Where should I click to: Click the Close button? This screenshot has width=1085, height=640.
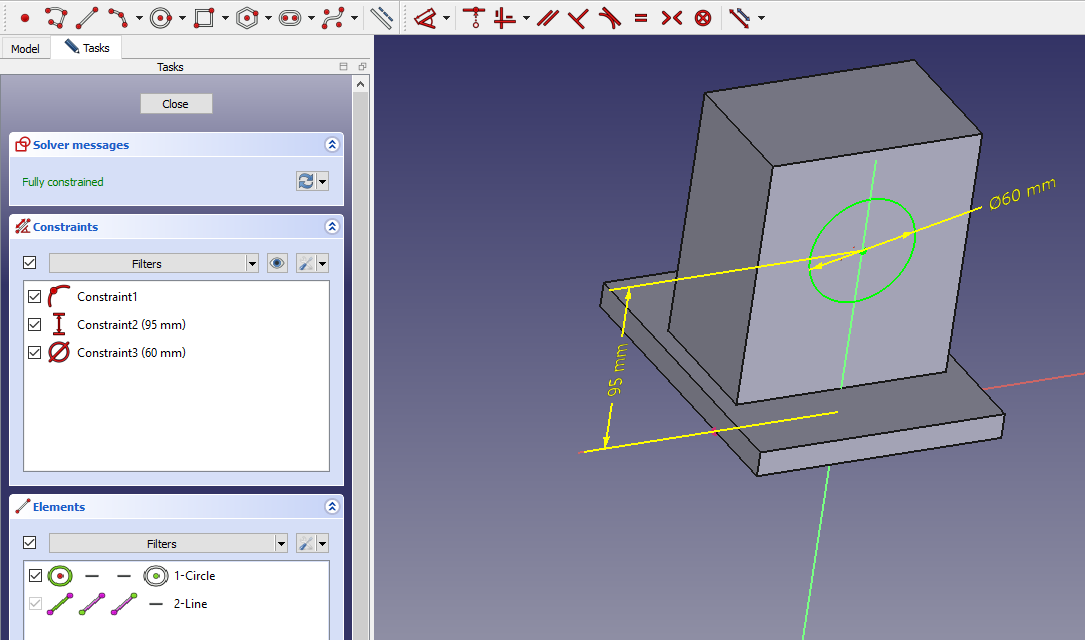(176, 104)
